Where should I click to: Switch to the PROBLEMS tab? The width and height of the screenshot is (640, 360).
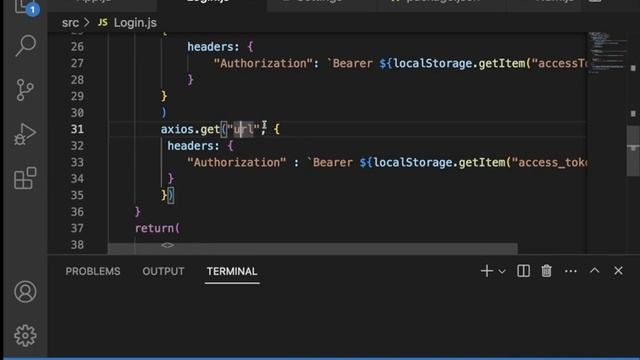click(x=93, y=271)
